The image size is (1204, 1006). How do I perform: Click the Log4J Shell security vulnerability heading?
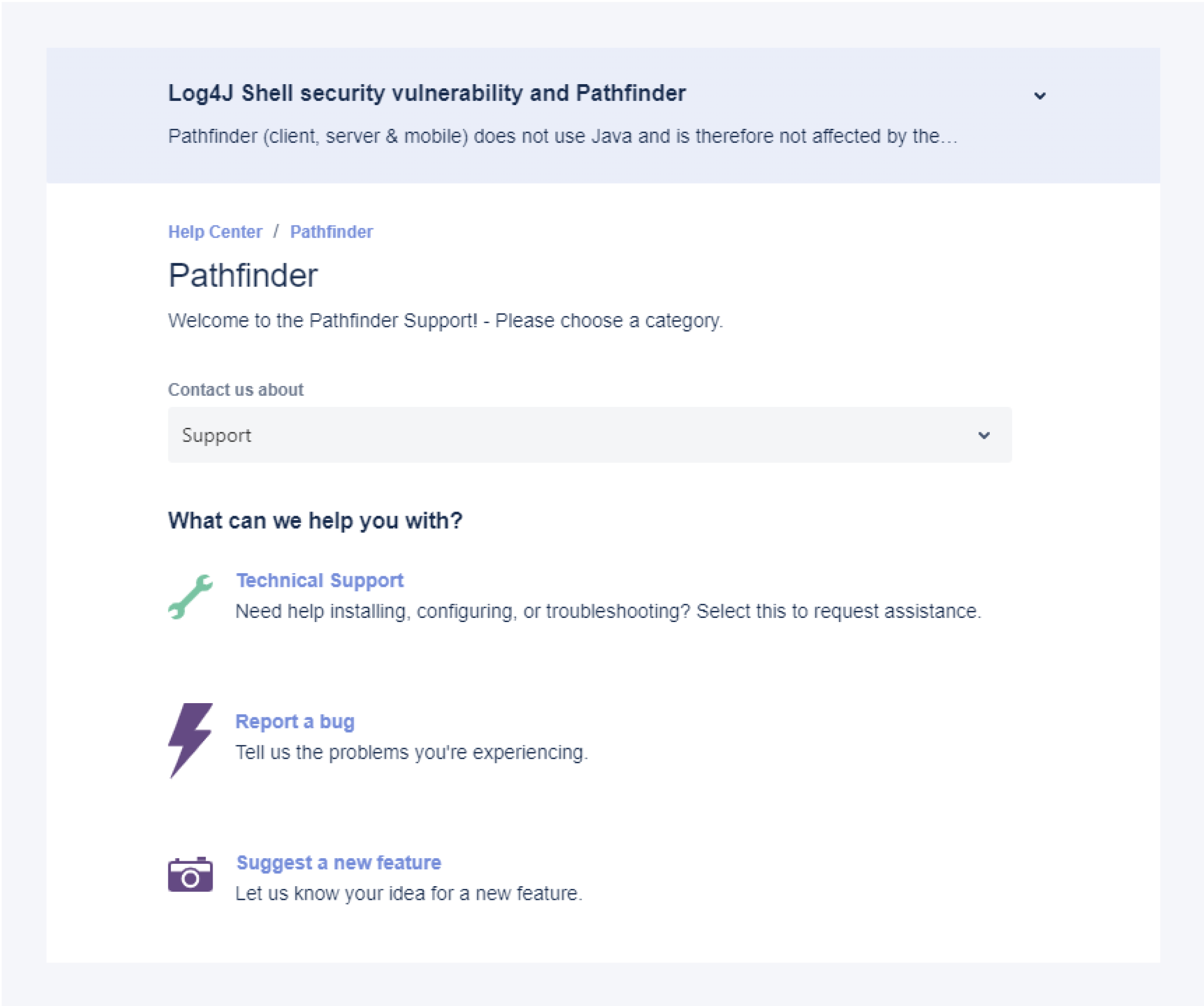[426, 93]
